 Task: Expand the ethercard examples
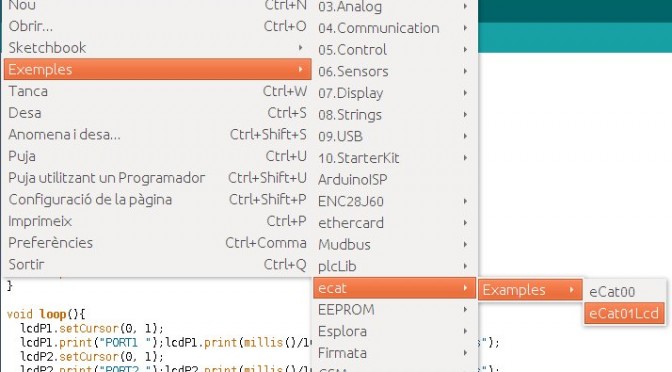tap(394, 223)
